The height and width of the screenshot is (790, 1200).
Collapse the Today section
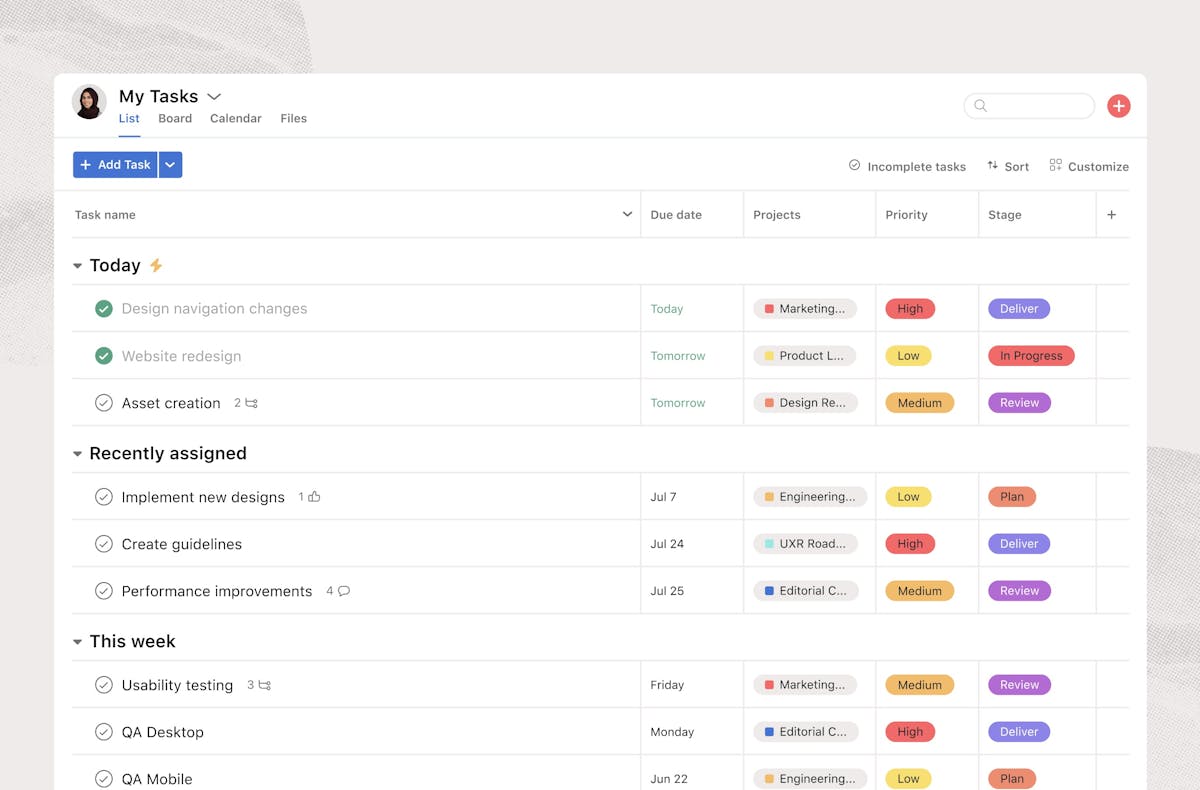coord(77,266)
